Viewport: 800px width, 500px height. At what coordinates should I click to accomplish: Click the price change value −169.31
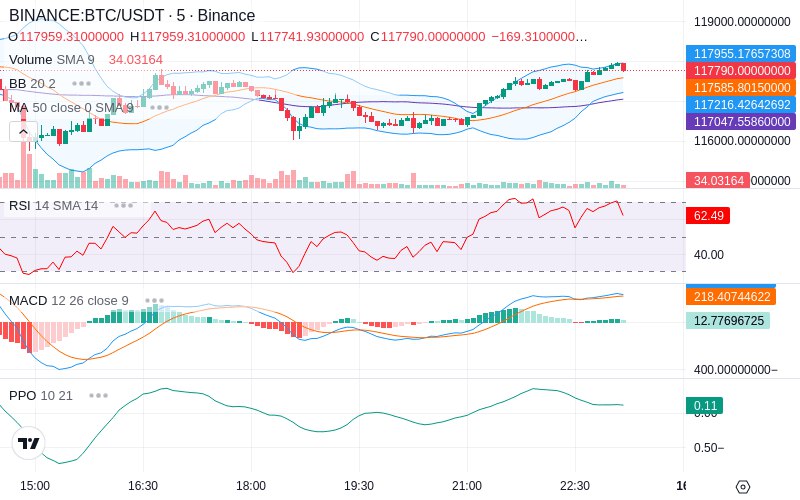click(539, 37)
